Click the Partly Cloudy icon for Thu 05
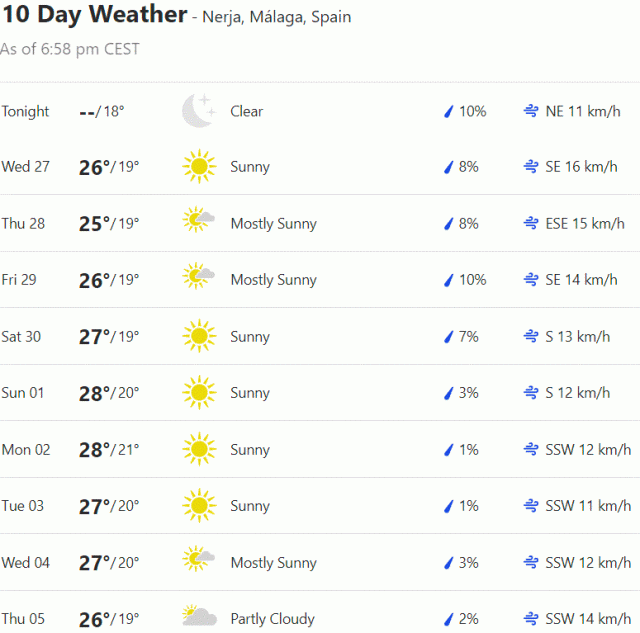Screen dimensions: 640x633 point(199,618)
